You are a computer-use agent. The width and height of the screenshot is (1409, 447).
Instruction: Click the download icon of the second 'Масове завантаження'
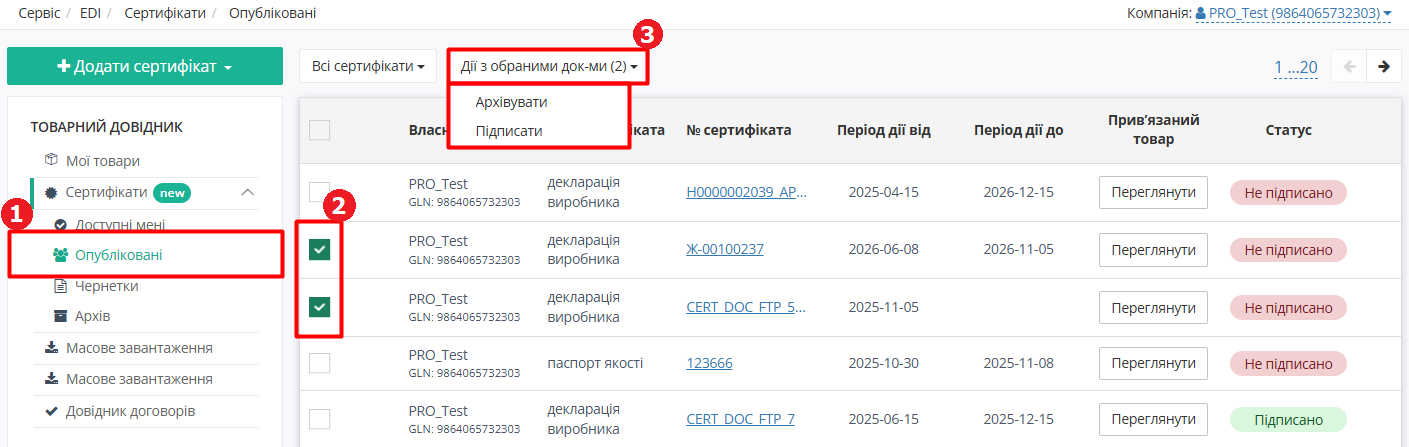(x=52, y=380)
